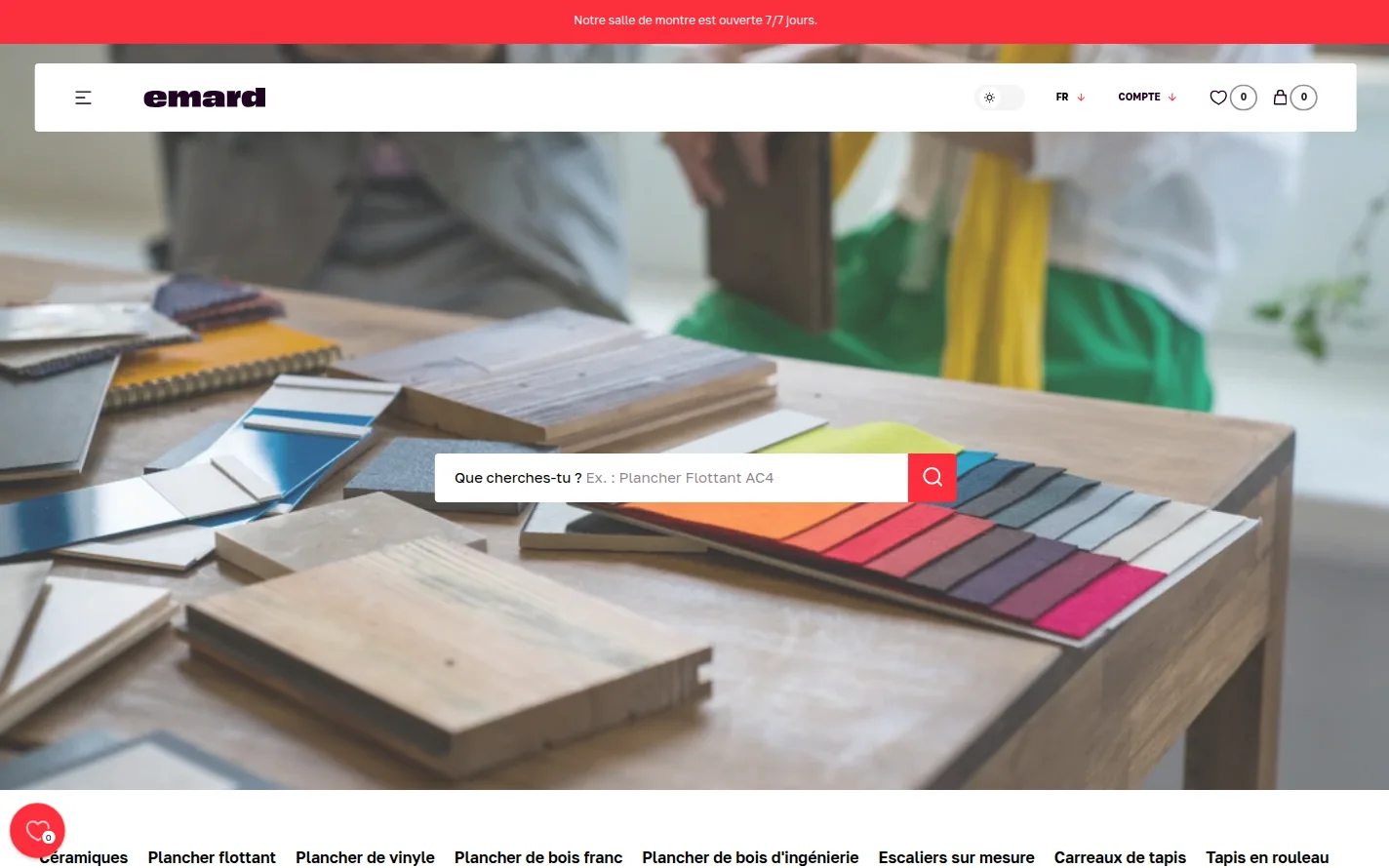The image size is (1389, 868).
Task: Click the red search magnifier button
Action: (933, 478)
